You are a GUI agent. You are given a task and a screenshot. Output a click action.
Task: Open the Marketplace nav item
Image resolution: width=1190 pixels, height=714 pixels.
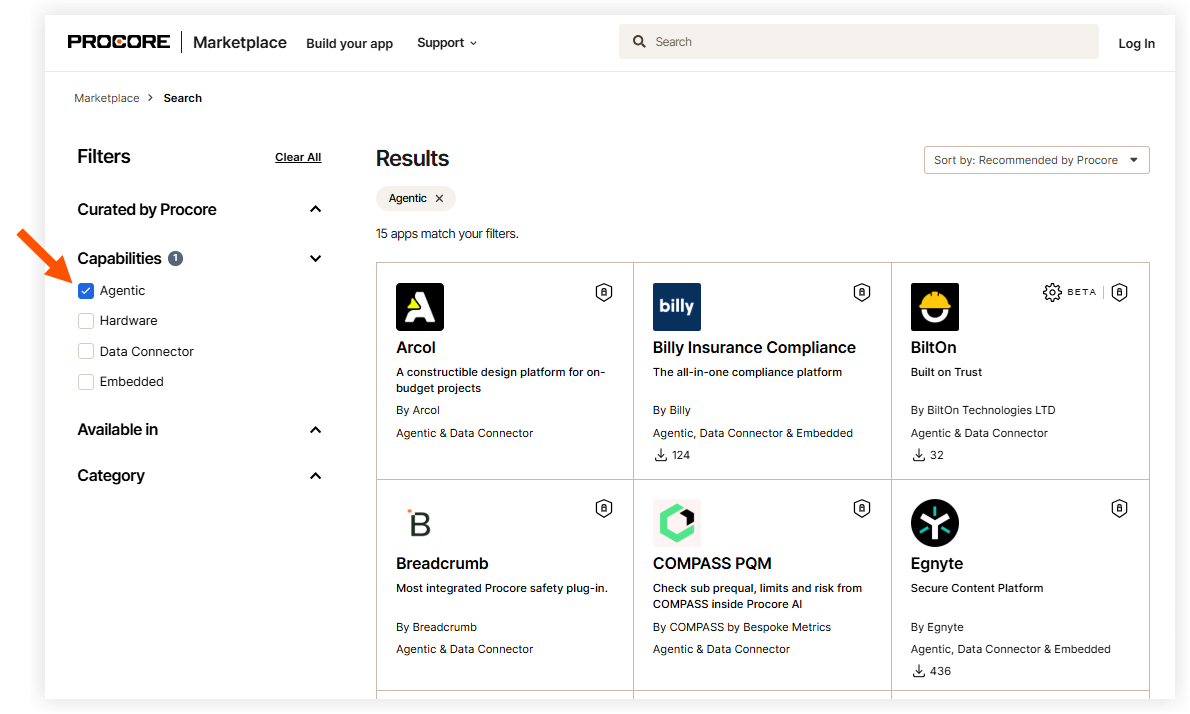[x=240, y=42]
